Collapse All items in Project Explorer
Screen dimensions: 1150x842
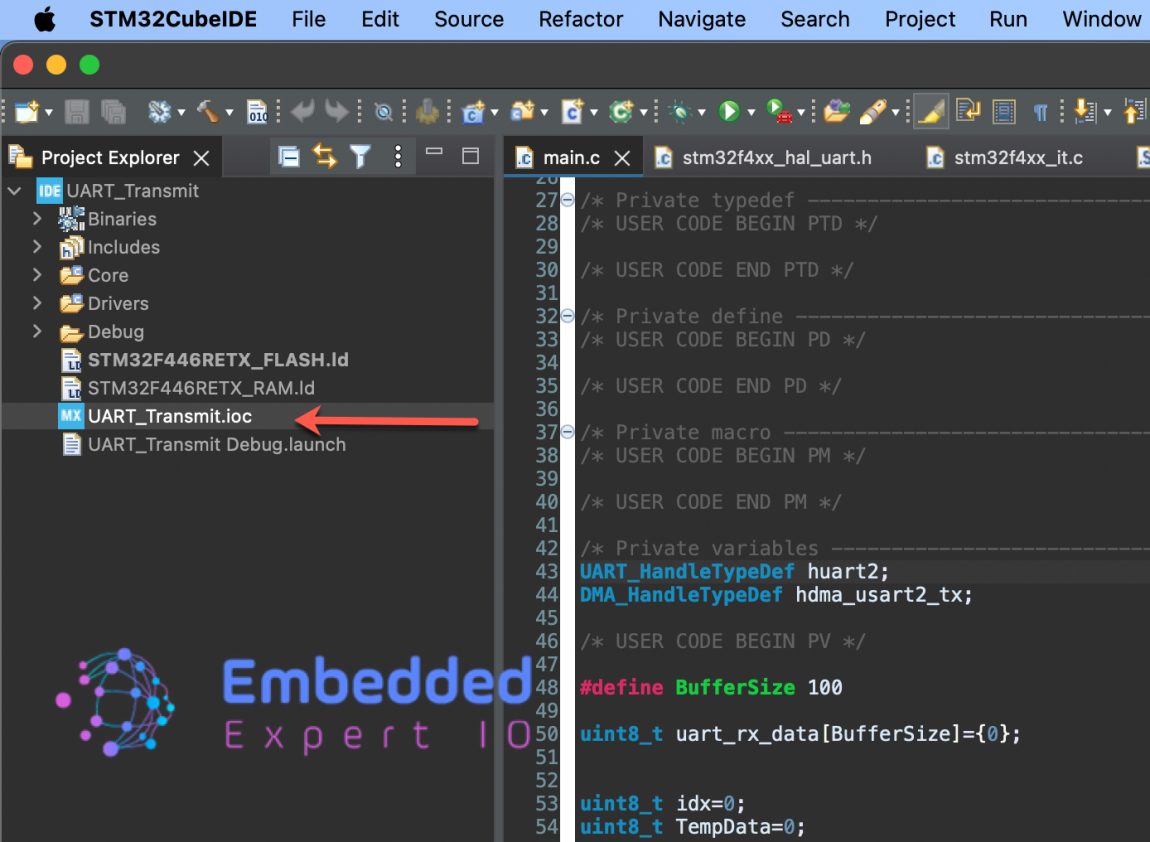289,157
